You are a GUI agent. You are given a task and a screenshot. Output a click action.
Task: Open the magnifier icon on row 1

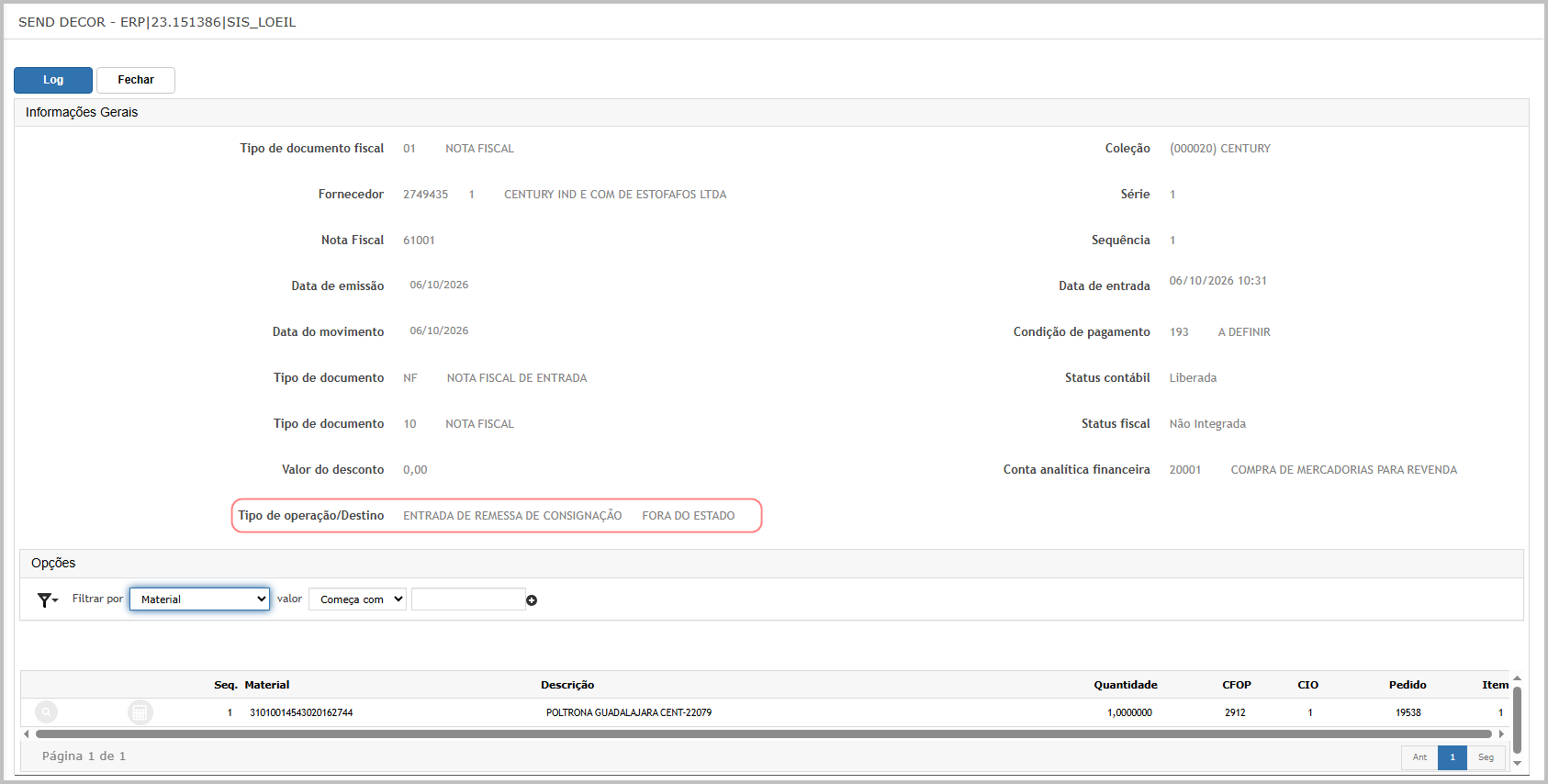point(46,711)
